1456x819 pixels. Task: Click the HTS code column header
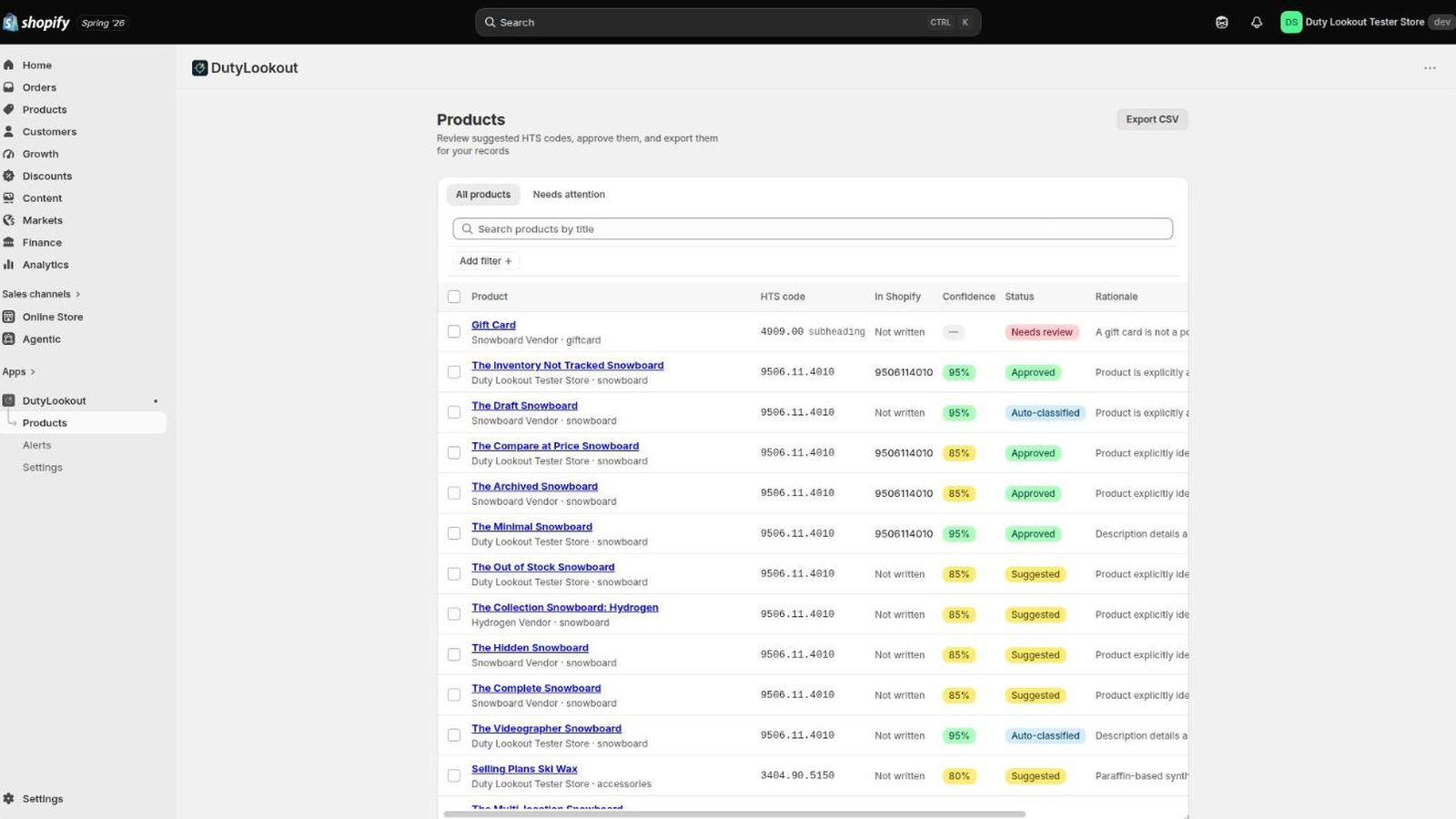783,297
